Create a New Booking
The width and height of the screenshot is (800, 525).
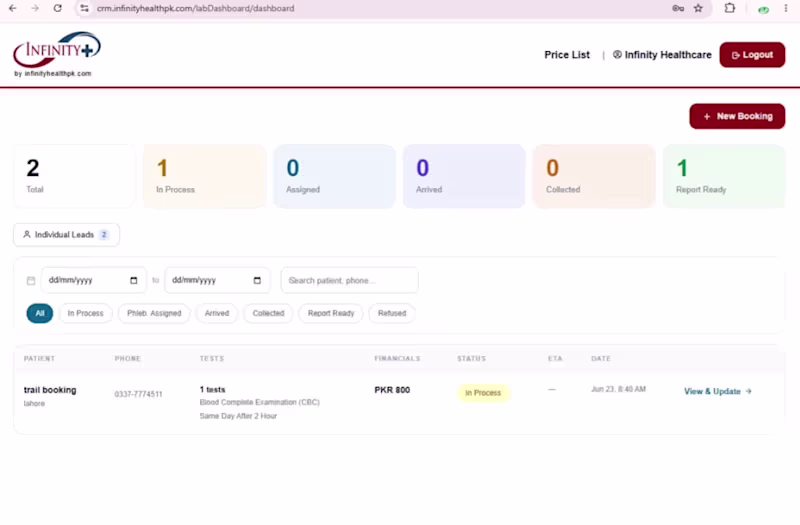[x=737, y=116]
